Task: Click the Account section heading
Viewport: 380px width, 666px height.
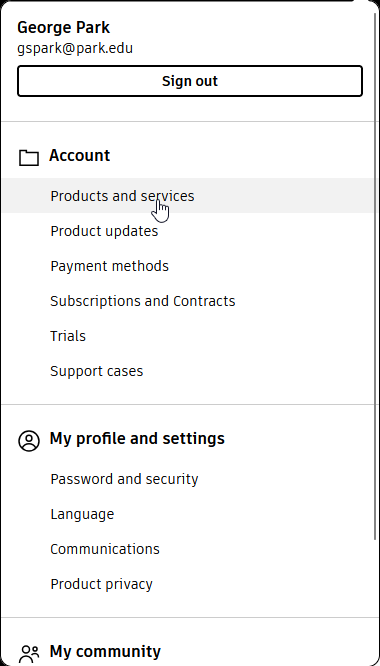Action: pyautogui.click(x=80, y=155)
